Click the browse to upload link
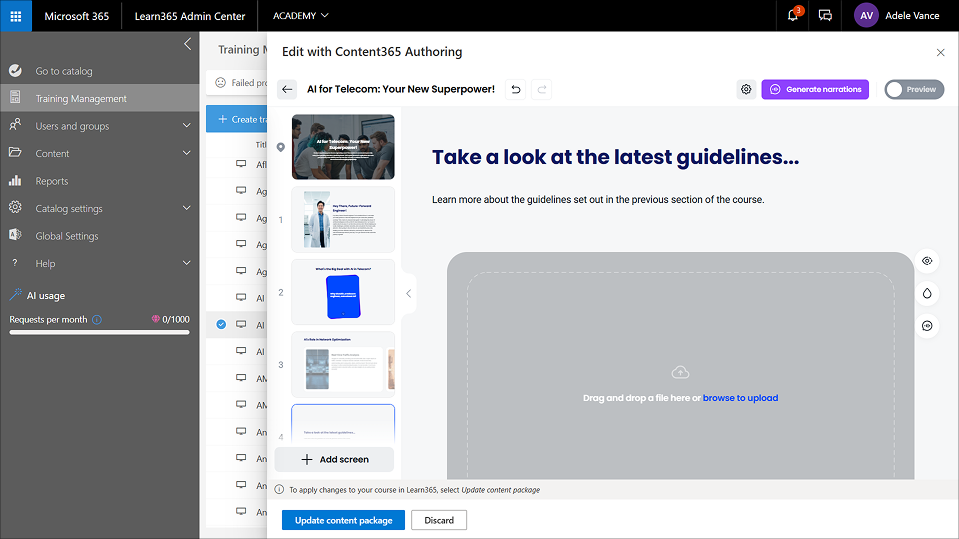Image resolution: width=959 pixels, height=539 pixels. 740,398
